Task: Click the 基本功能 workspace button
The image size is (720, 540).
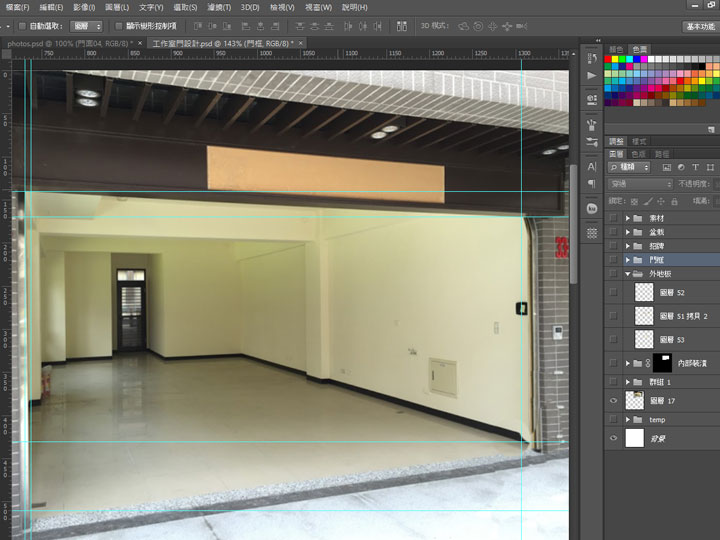Action: click(699, 26)
